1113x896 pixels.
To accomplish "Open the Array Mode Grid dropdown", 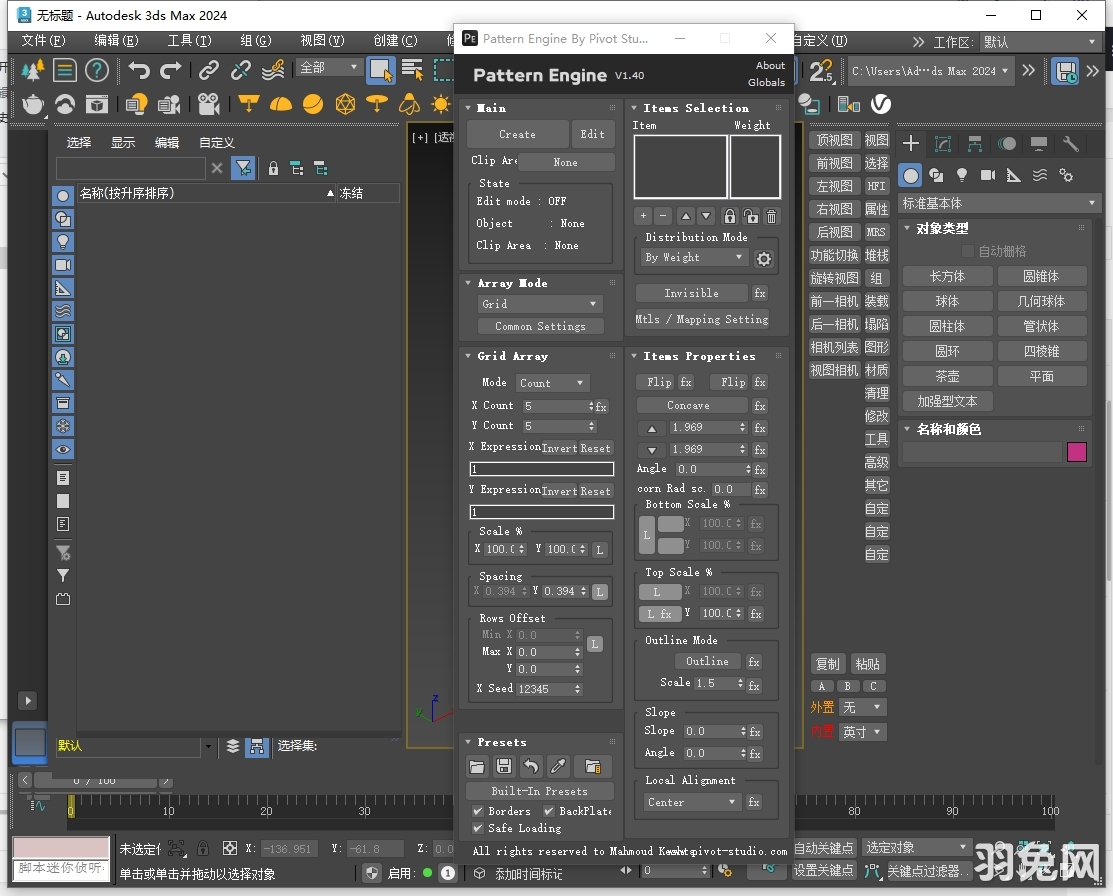I will (x=540, y=304).
